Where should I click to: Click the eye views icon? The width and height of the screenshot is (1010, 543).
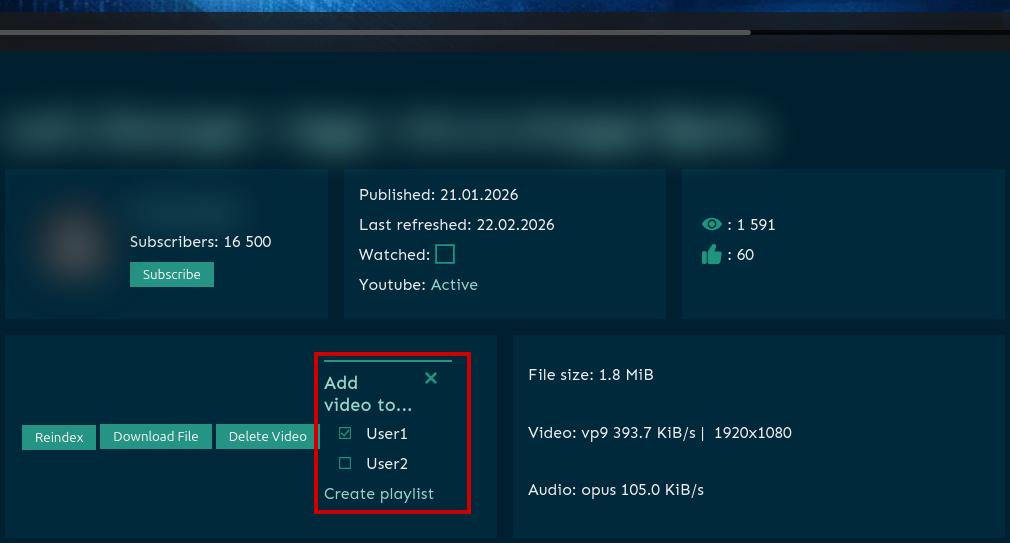click(711, 225)
